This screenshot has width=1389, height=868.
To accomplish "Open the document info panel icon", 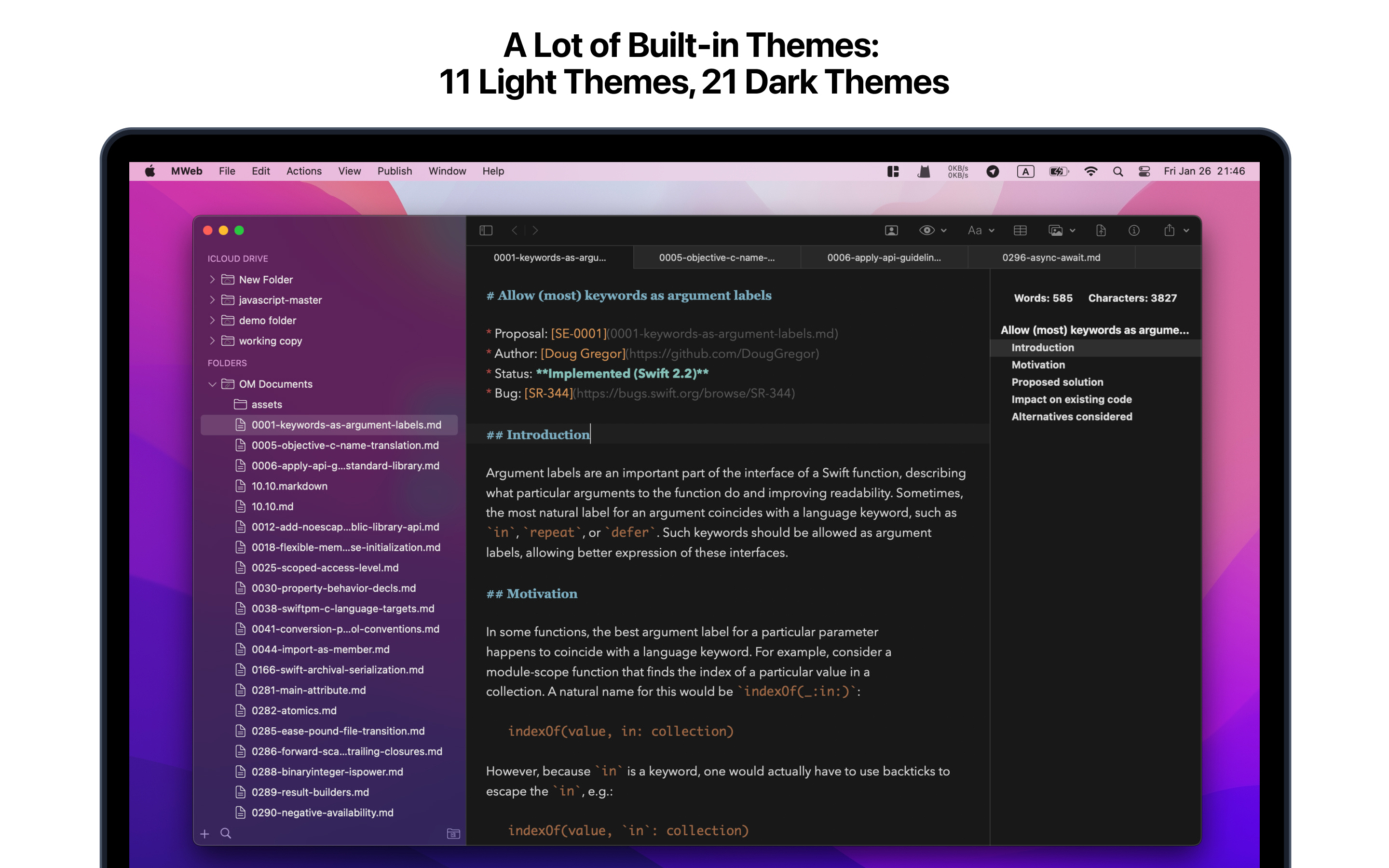I will pos(1133,230).
